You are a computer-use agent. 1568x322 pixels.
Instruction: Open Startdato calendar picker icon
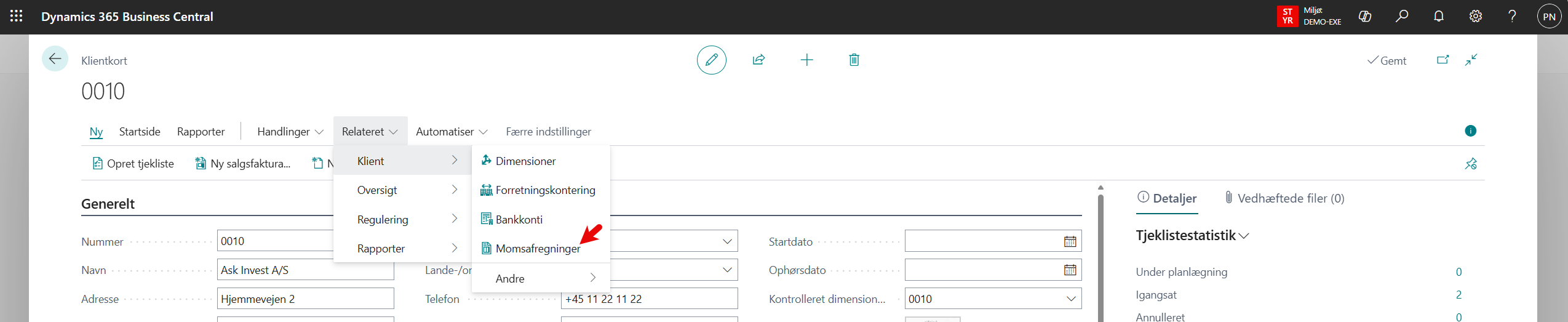point(1070,241)
